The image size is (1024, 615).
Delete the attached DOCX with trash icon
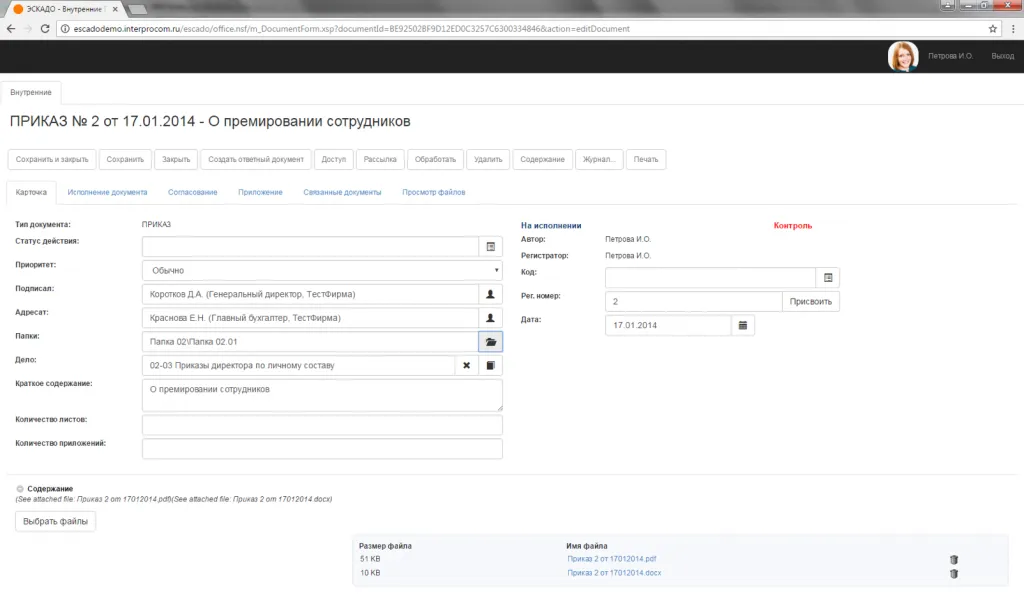pos(953,574)
